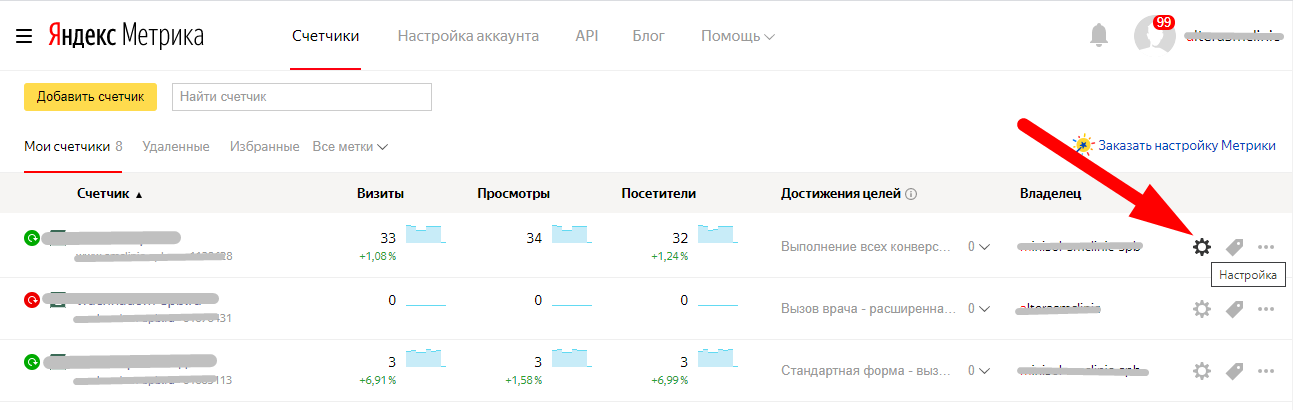Open the Избранные counters tab
This screenshot has height=410, width=1293.
tap(264, 146)
